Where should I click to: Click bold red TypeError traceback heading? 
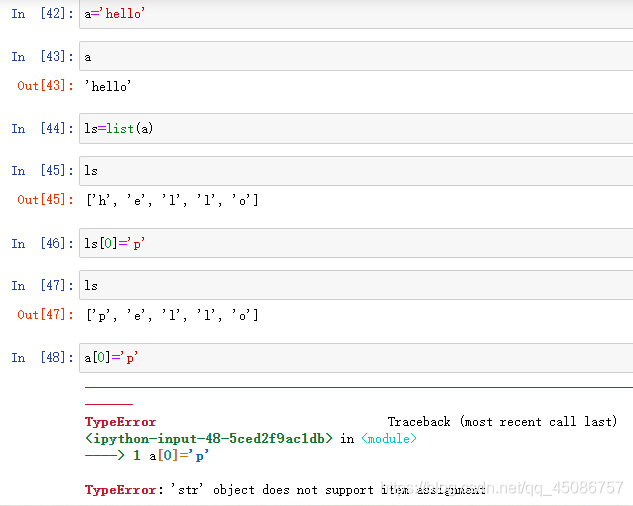(x=120, y=422)
